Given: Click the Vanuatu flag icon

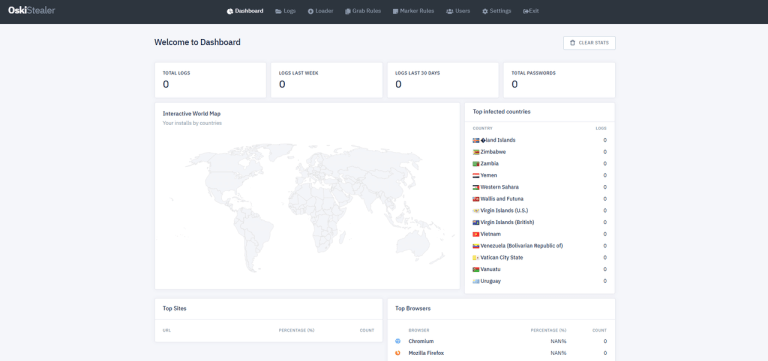Looking at the screenshot, I should pos(476,269).
